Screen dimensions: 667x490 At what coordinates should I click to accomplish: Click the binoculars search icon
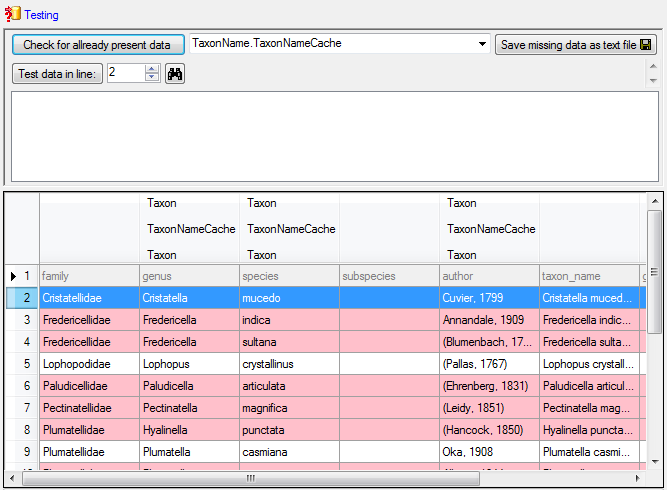175,73
